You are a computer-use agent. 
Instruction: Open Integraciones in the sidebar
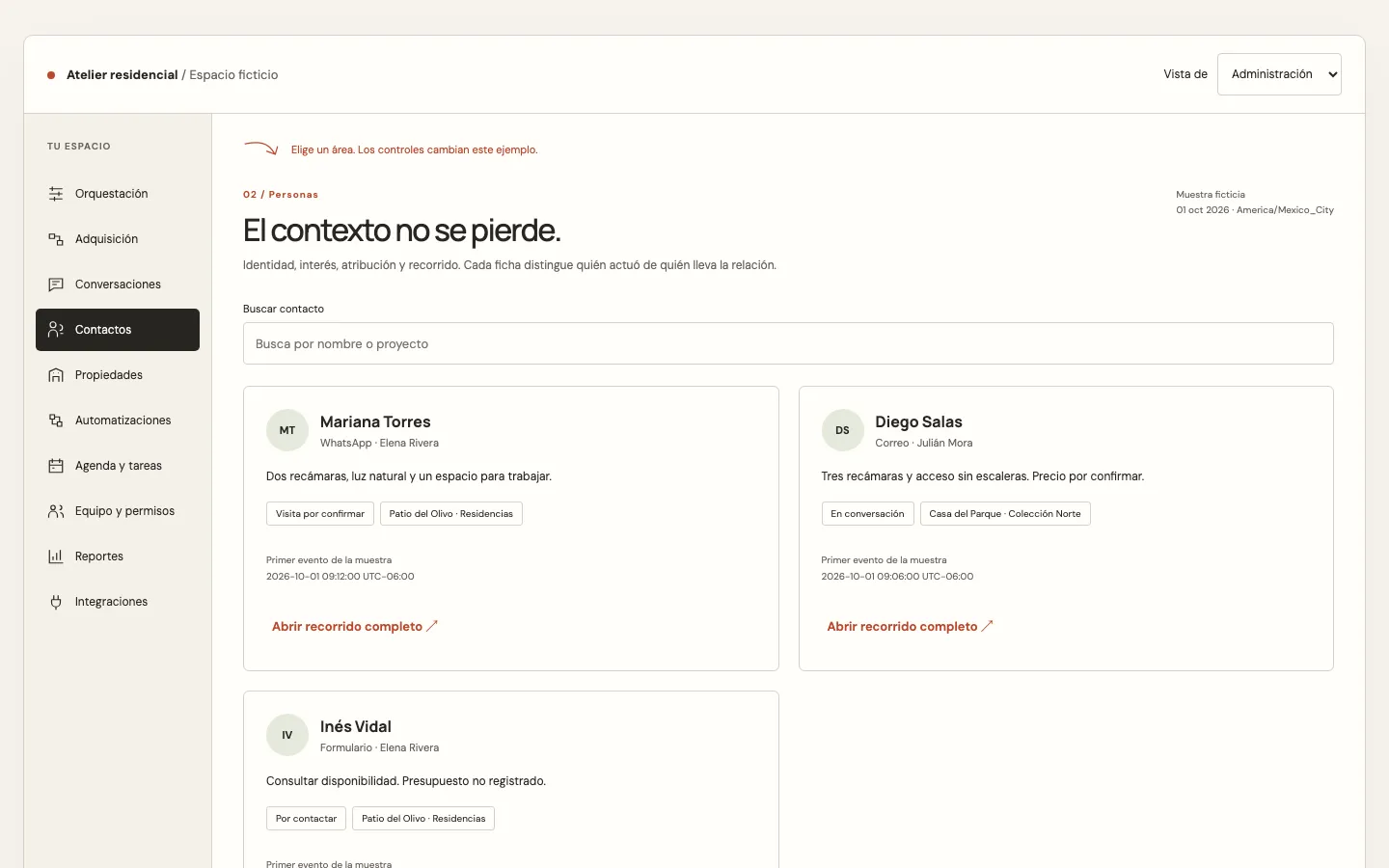pos(118,602)
